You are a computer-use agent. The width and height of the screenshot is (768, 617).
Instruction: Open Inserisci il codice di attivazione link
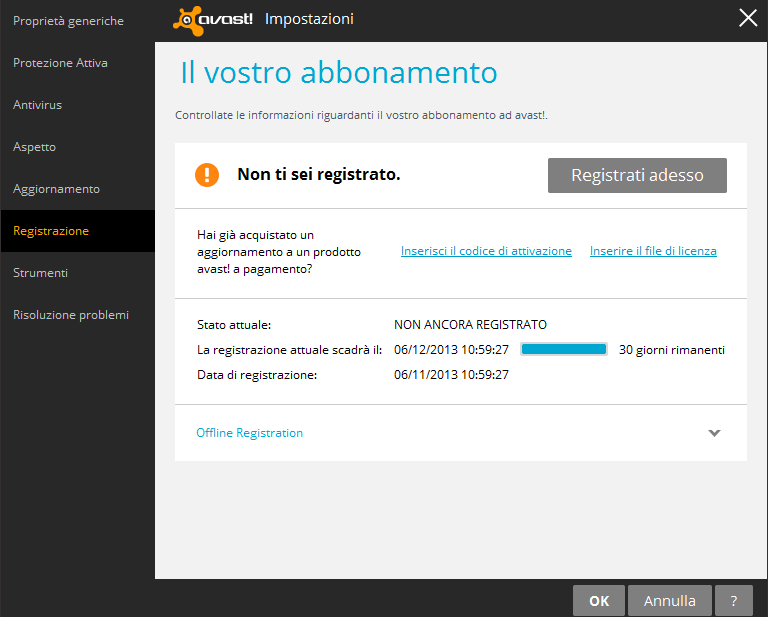coord(486,251)
